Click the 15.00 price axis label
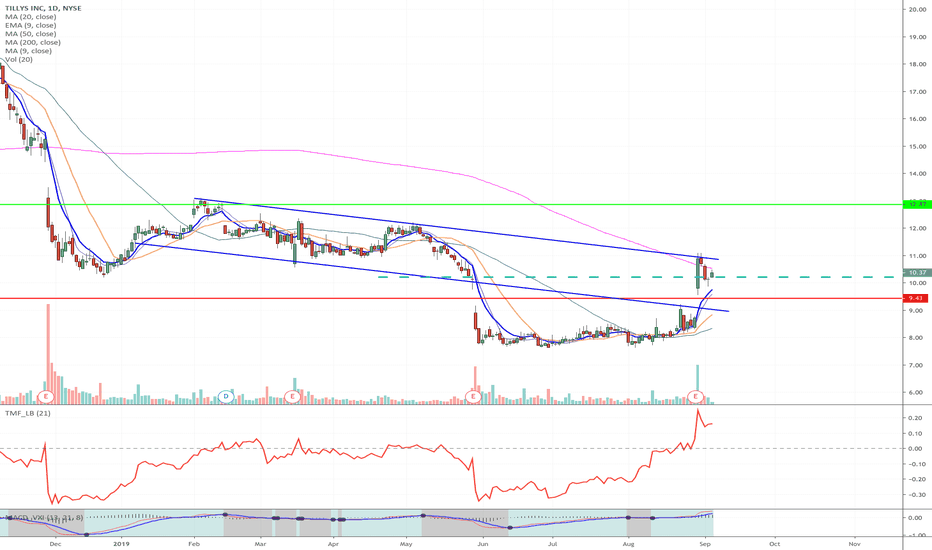This screenshot has height=550, width=932. pos(917,146)
